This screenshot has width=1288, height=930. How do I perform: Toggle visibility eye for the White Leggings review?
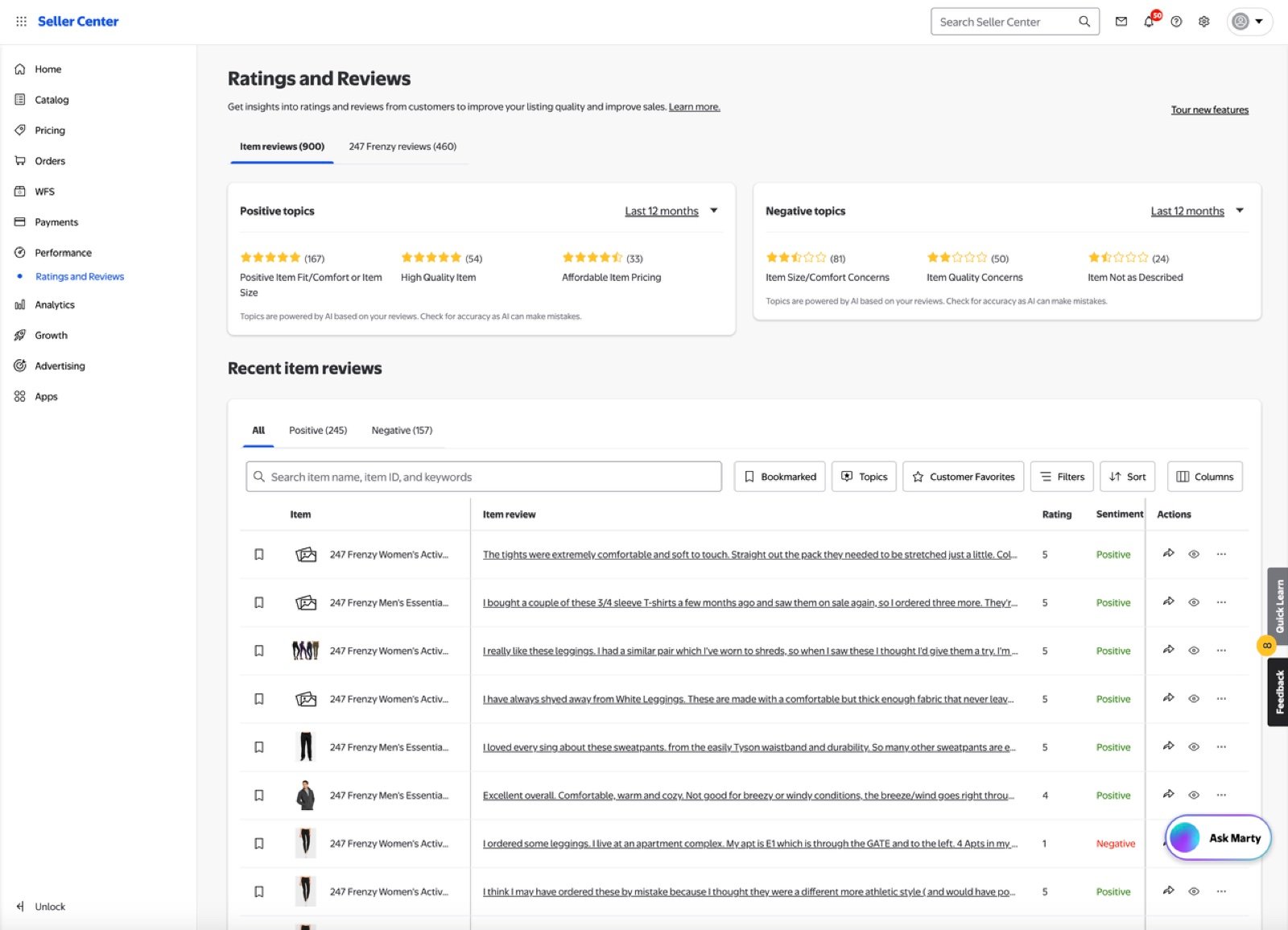click(x=1194, y=699)
